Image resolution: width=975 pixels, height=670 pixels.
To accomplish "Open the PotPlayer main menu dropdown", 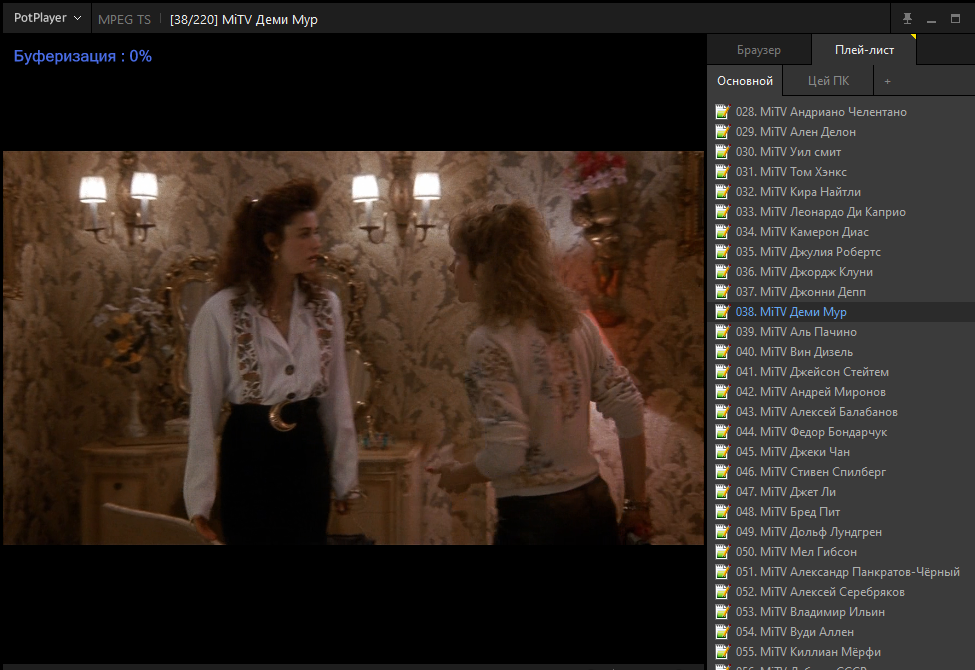I will click(x=47, y=18).
